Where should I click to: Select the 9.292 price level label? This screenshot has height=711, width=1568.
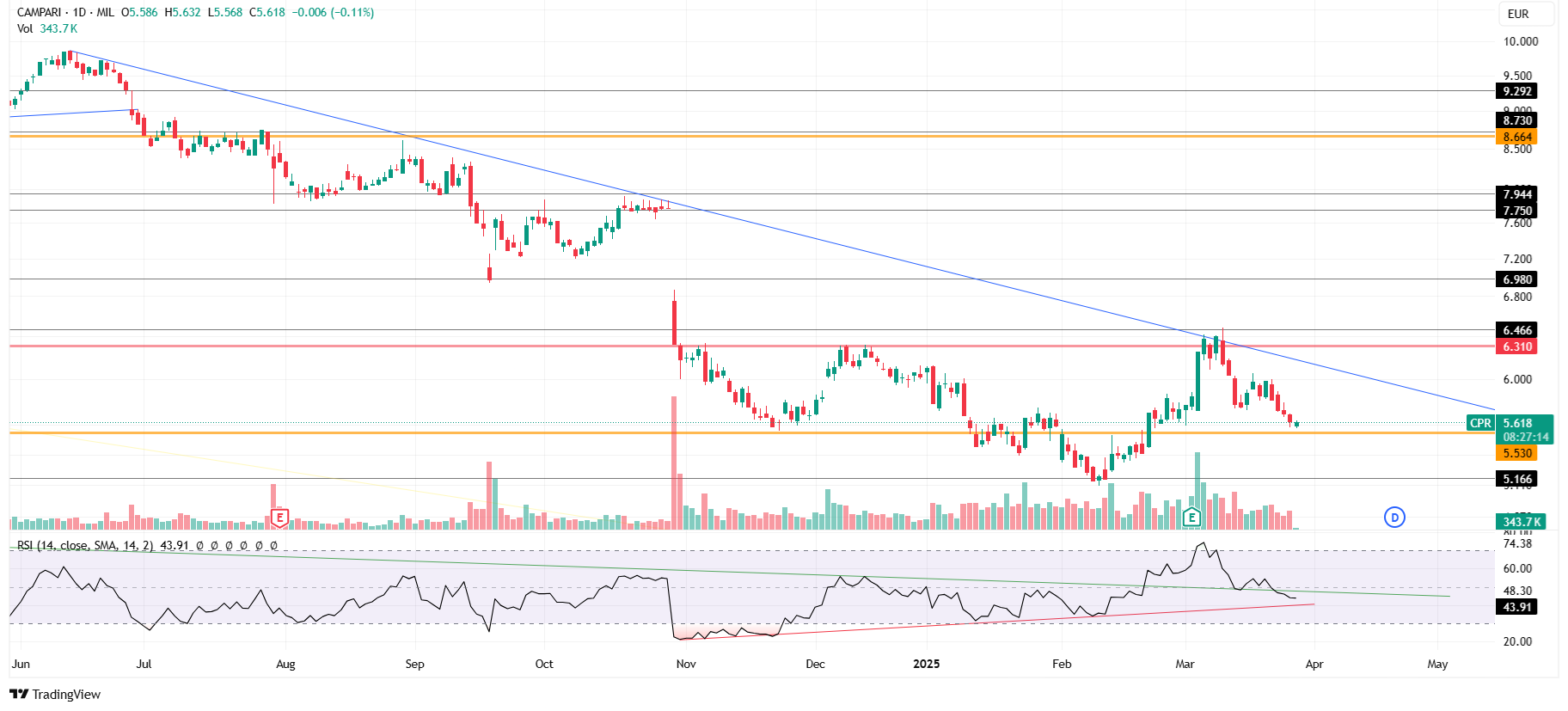(1516, 91)
